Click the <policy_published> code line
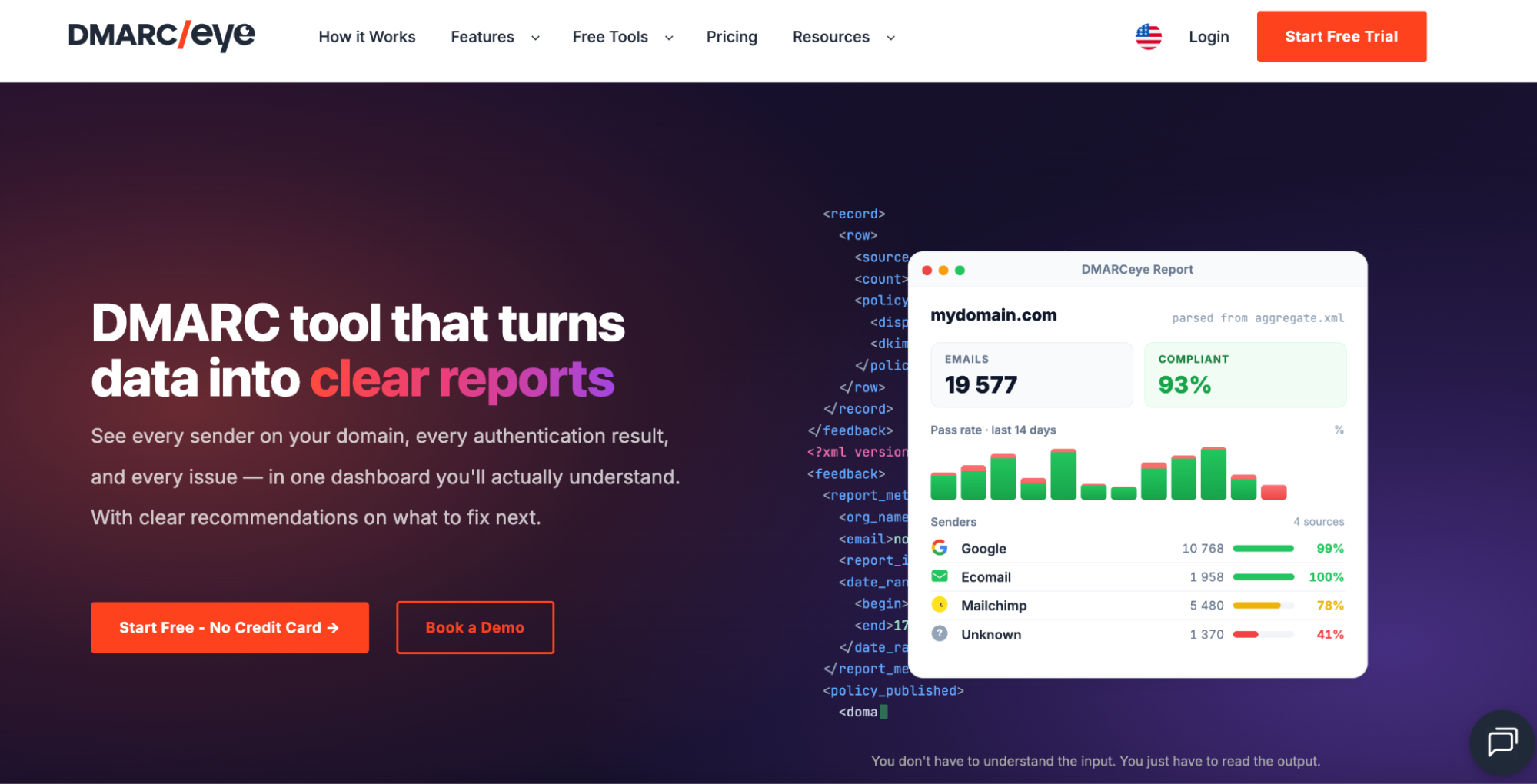The height and width of the screenshot is (784, 1537). coord(893,690)
